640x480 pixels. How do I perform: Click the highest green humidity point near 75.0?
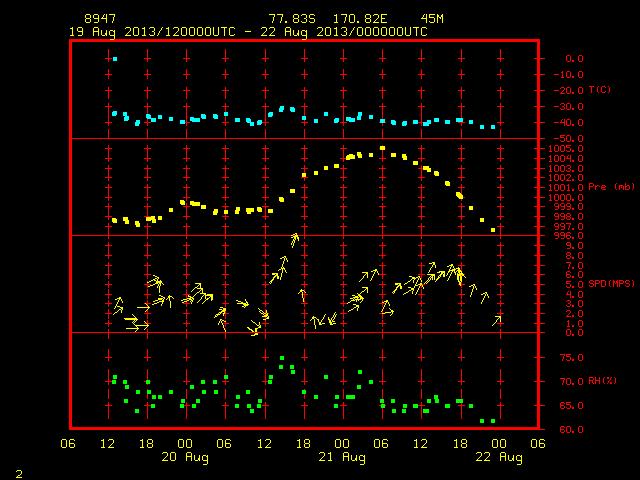pos(282,358)
